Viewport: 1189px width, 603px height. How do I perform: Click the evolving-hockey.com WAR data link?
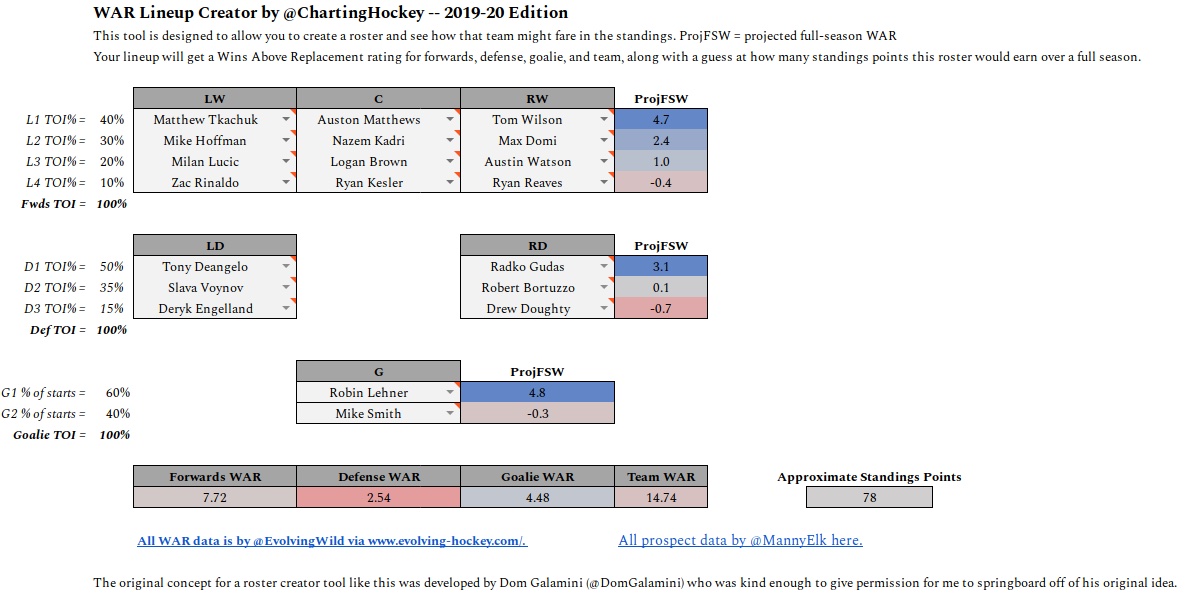[332, 541]
